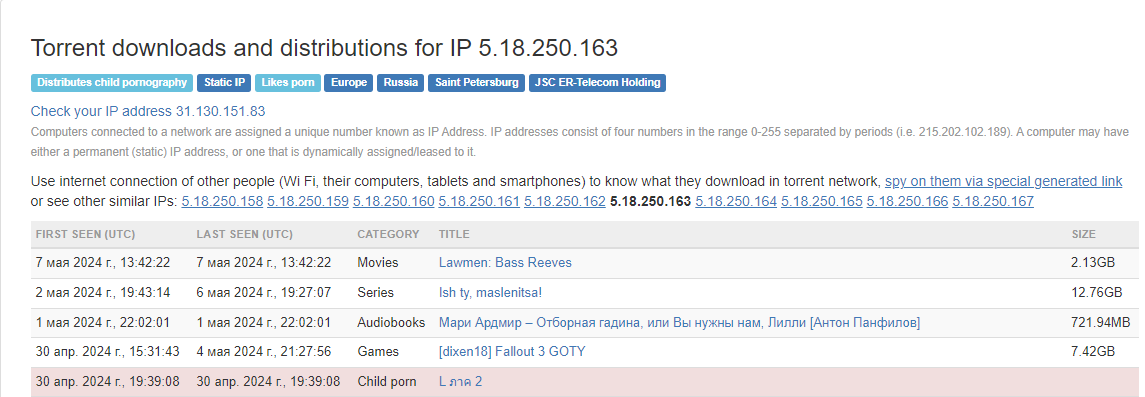Image resolution: width=1145 pixels, height=397 pixels.
Task: Open the Мари Ардмир audiobook link
Action: pyautogui.click(x=679, y=323)
